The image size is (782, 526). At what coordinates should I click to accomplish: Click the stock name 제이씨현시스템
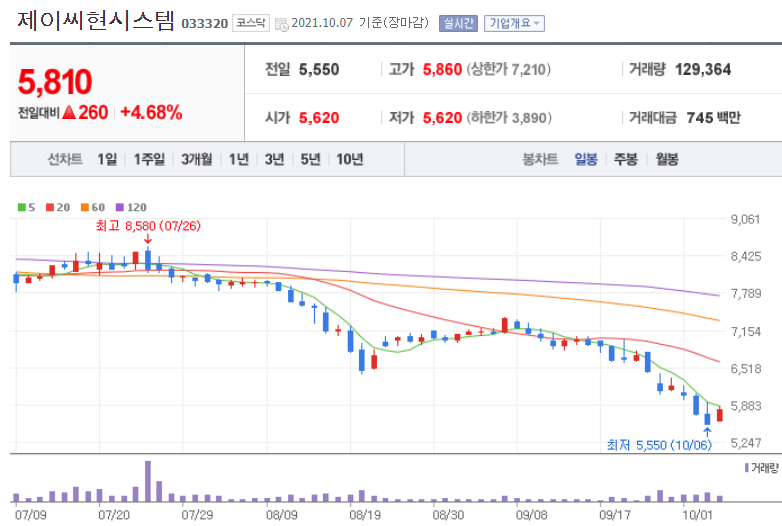pos(96,21)
